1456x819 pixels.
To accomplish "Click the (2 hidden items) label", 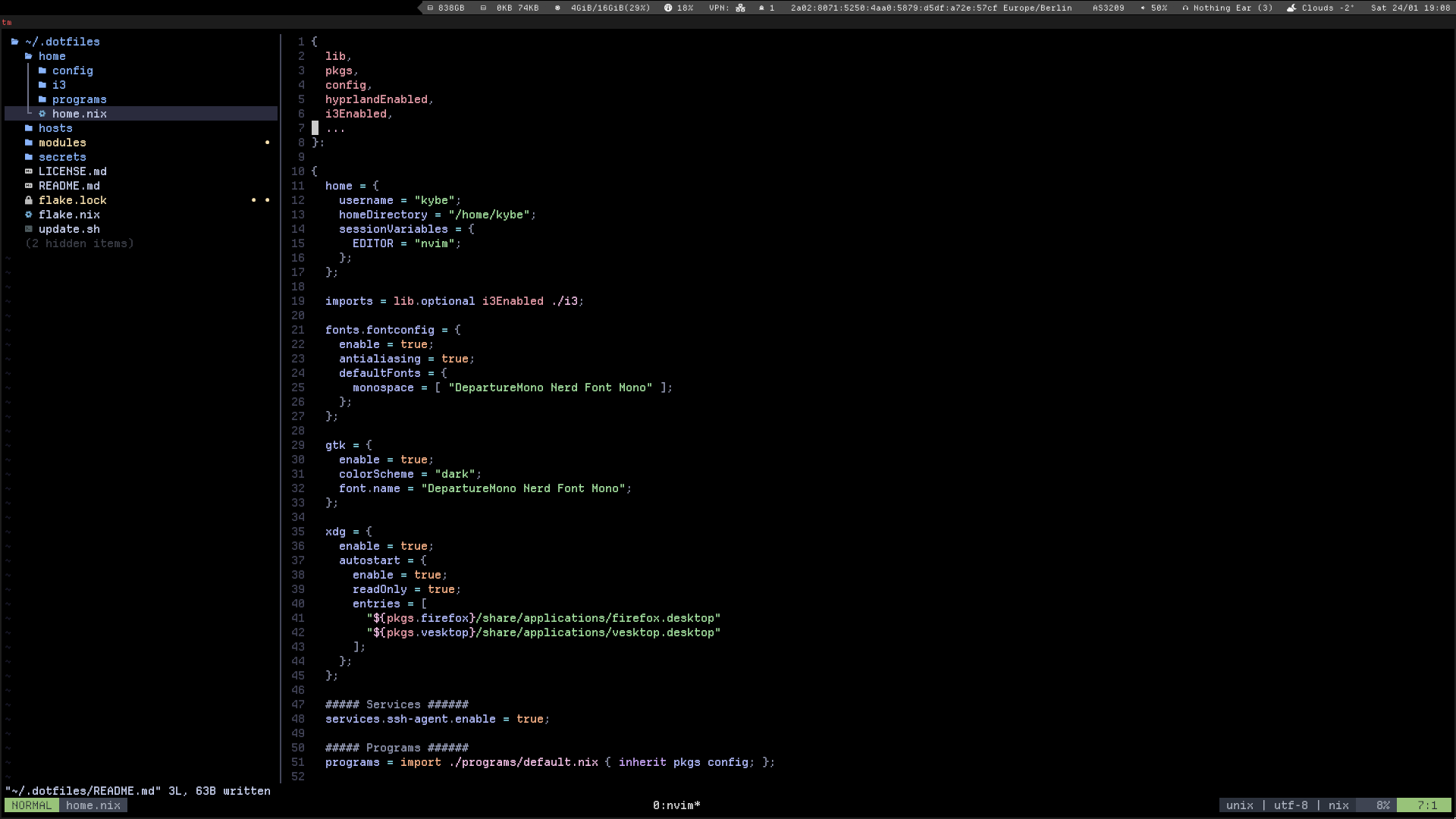I will coord(79,243).
